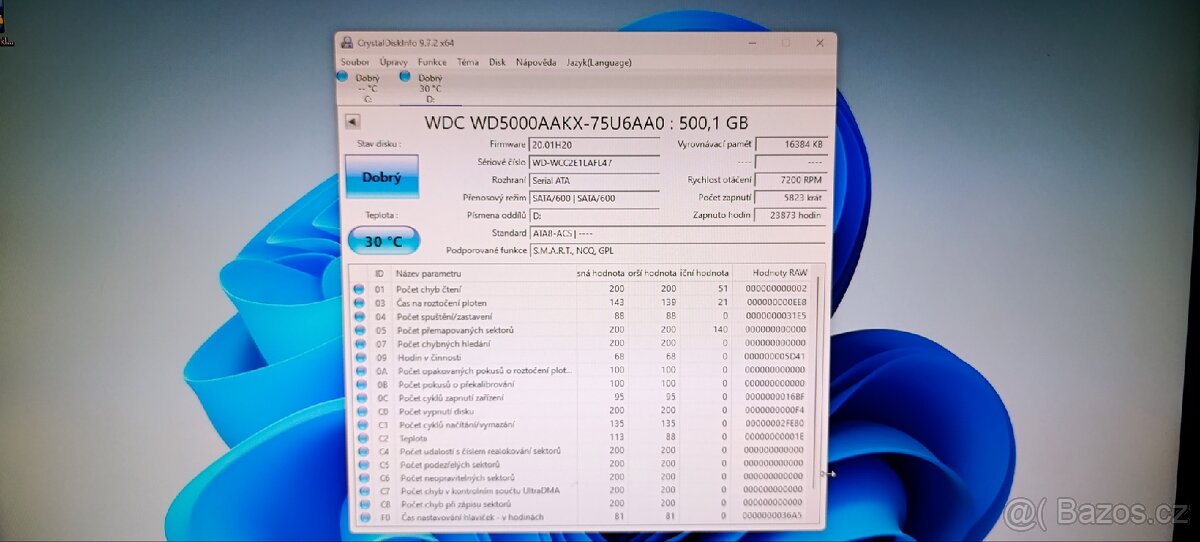Click the Standard field ATA8-ACS
The image size is (1200, 542).
678,233
